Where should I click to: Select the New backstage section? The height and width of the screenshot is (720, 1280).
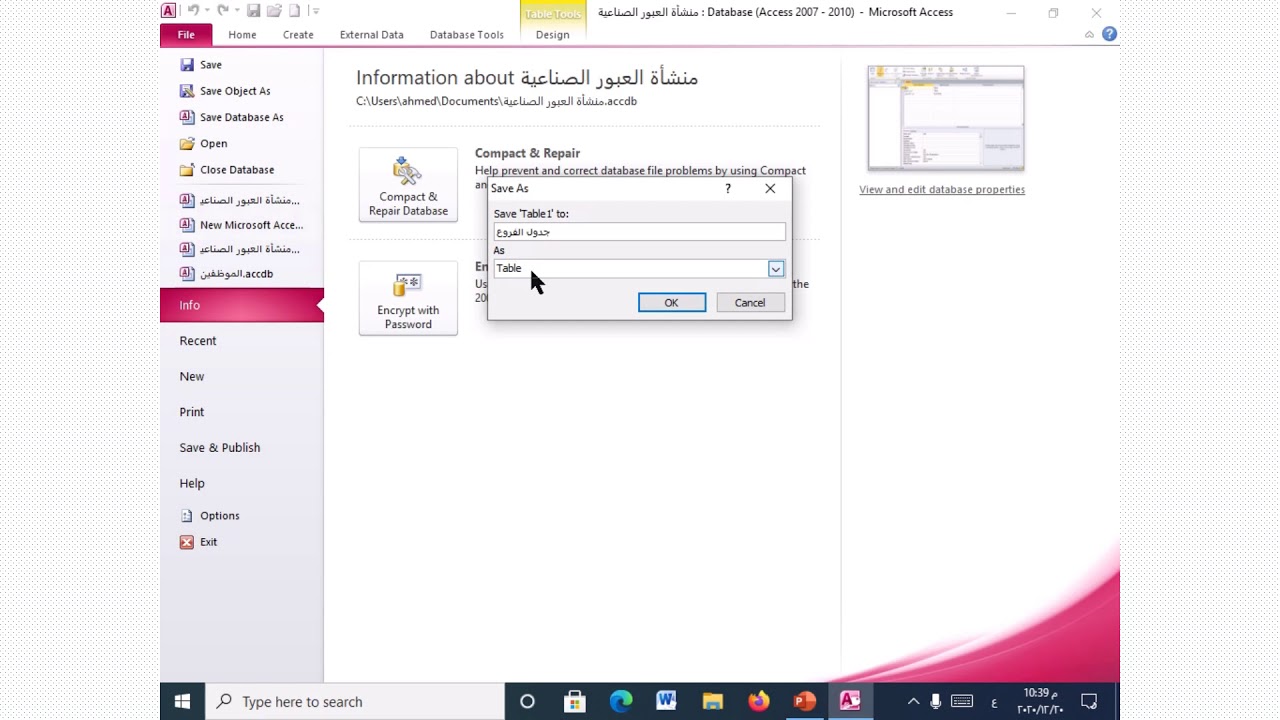pos(191,377)
